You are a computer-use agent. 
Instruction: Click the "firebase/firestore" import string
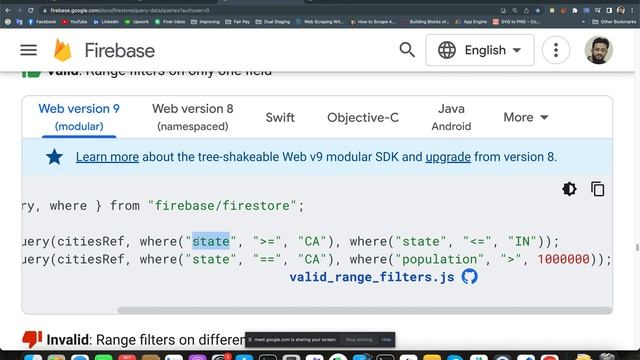tap(222, 206)
